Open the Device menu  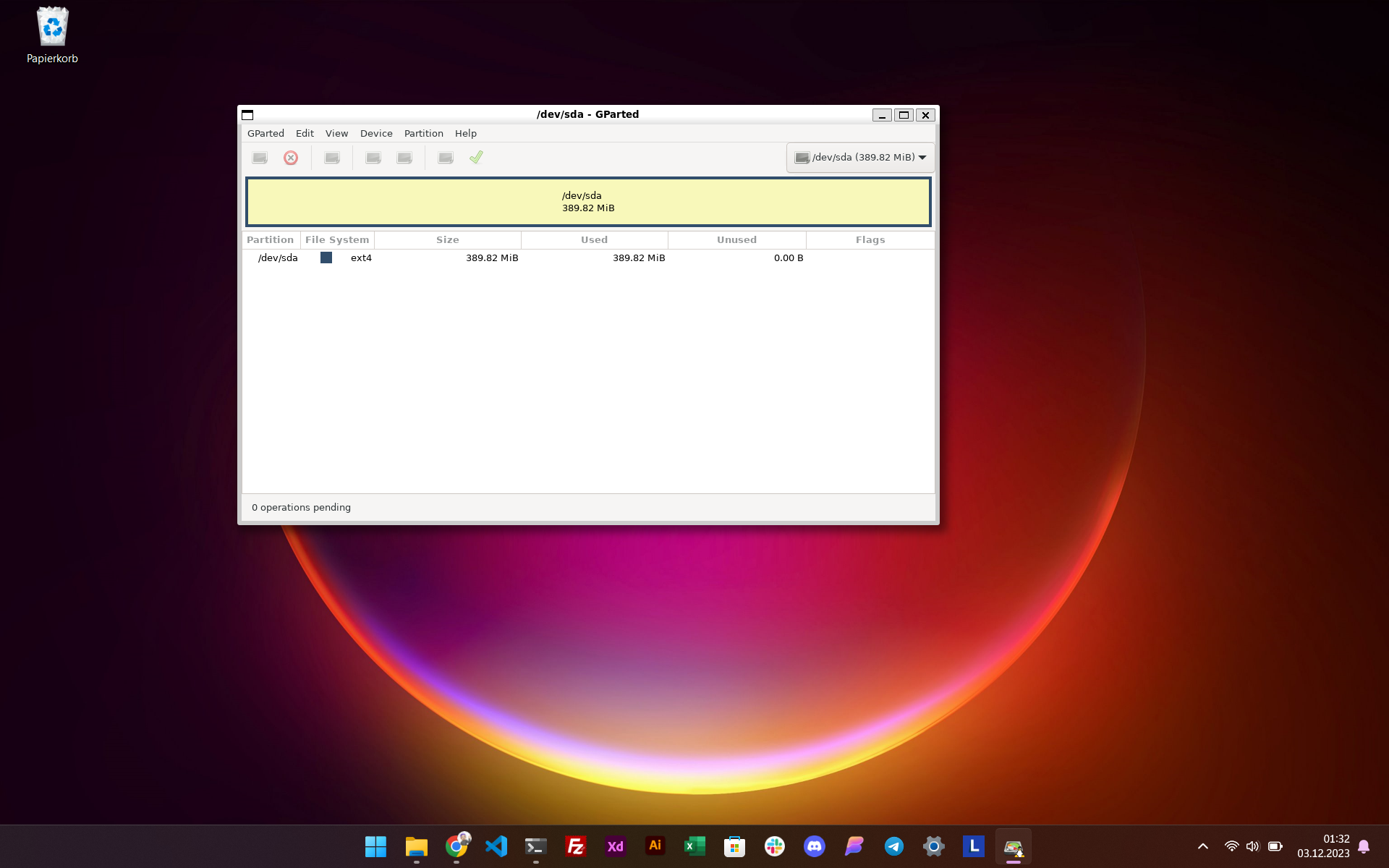pyautogui.click(x=376, y=134)
